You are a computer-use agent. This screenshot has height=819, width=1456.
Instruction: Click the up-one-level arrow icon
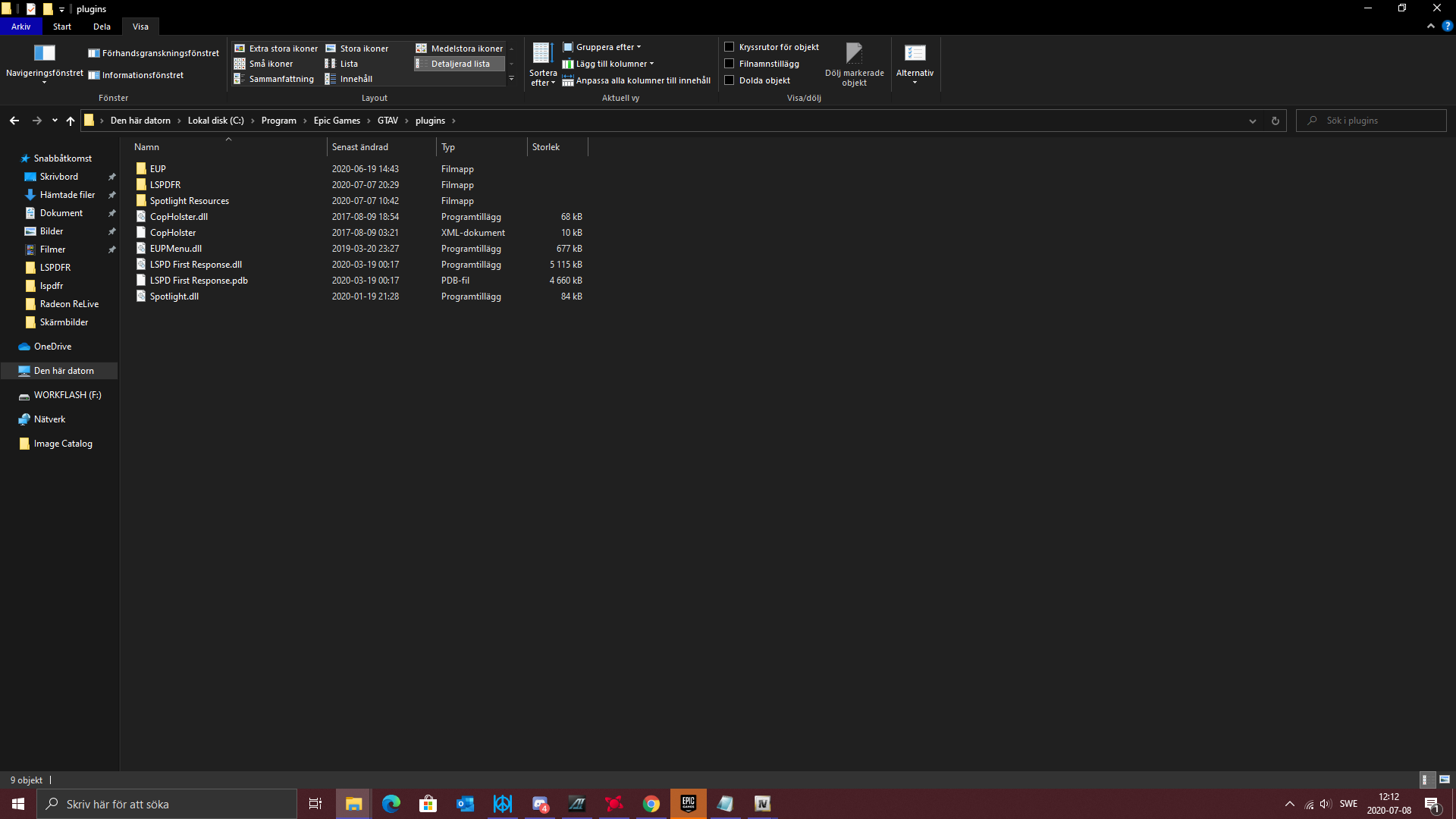(x=71, y=121)
